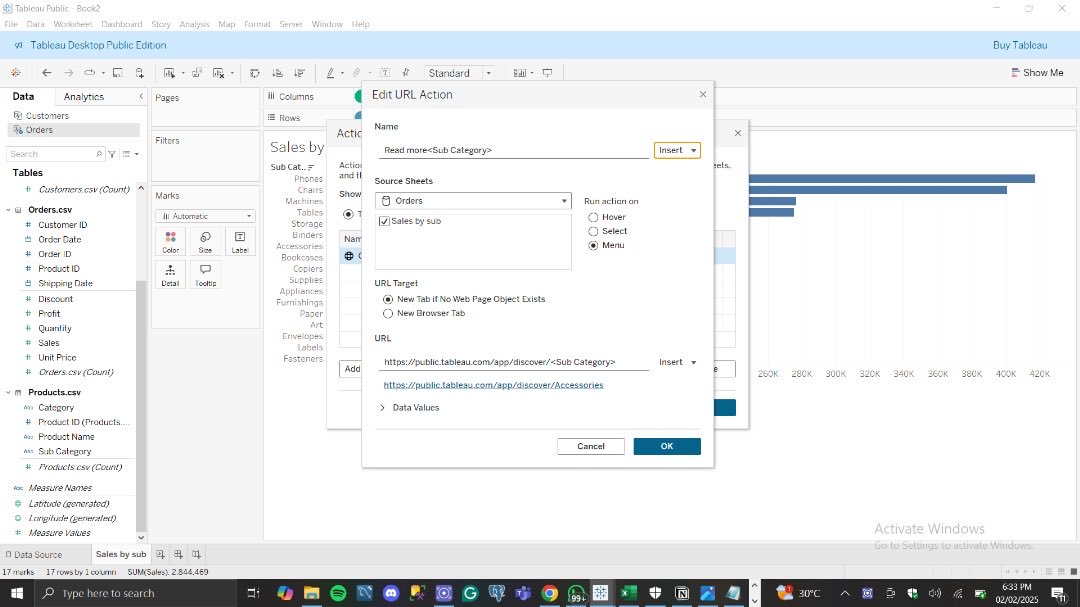Click the action Name input field
The height and width of the screenshot is (607, 1080).
pyautogui.click(x=514, y=150)
